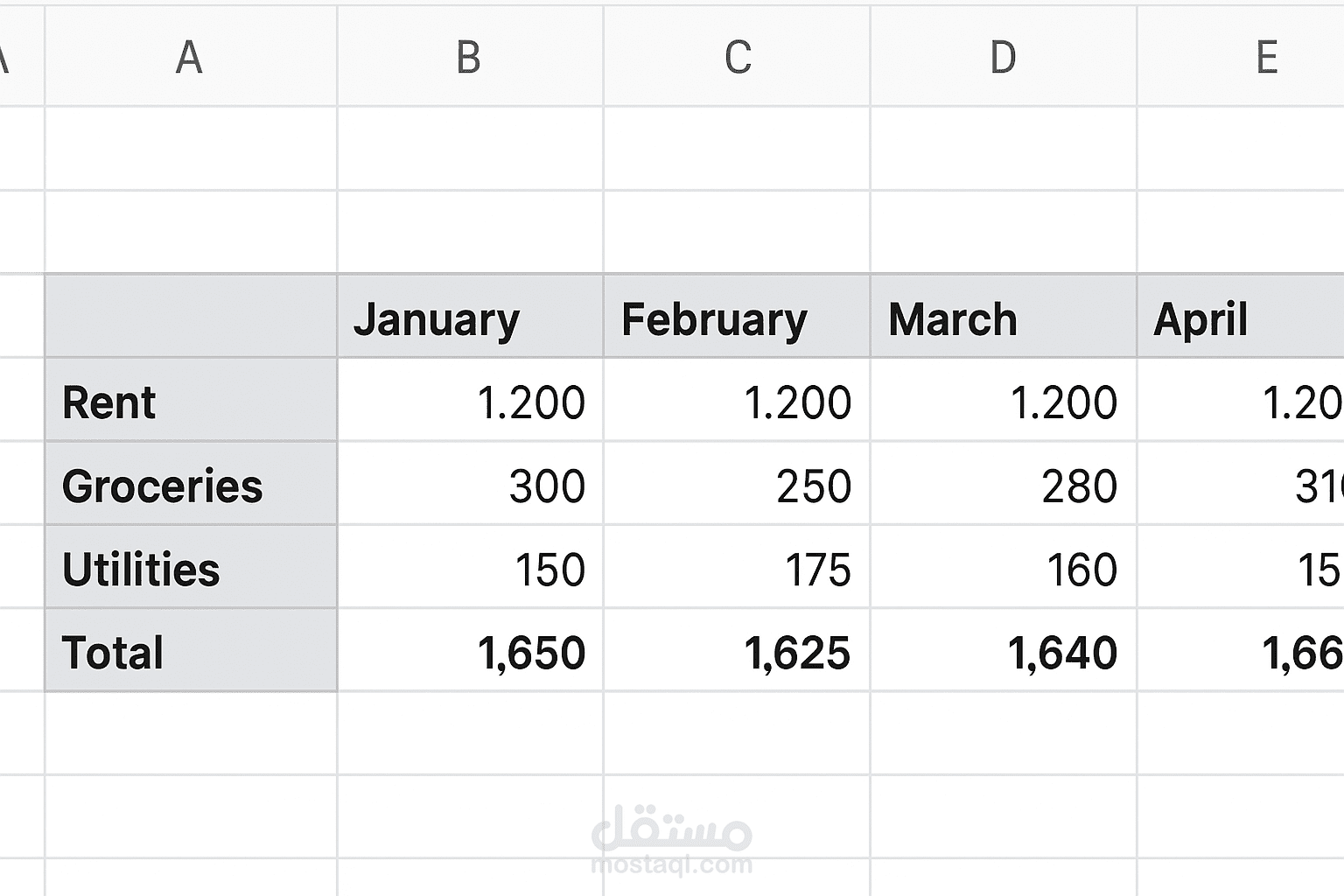Screen dimensions: 1344x896
Task: Click the empty gray cell above January
Action: [191, 318]
